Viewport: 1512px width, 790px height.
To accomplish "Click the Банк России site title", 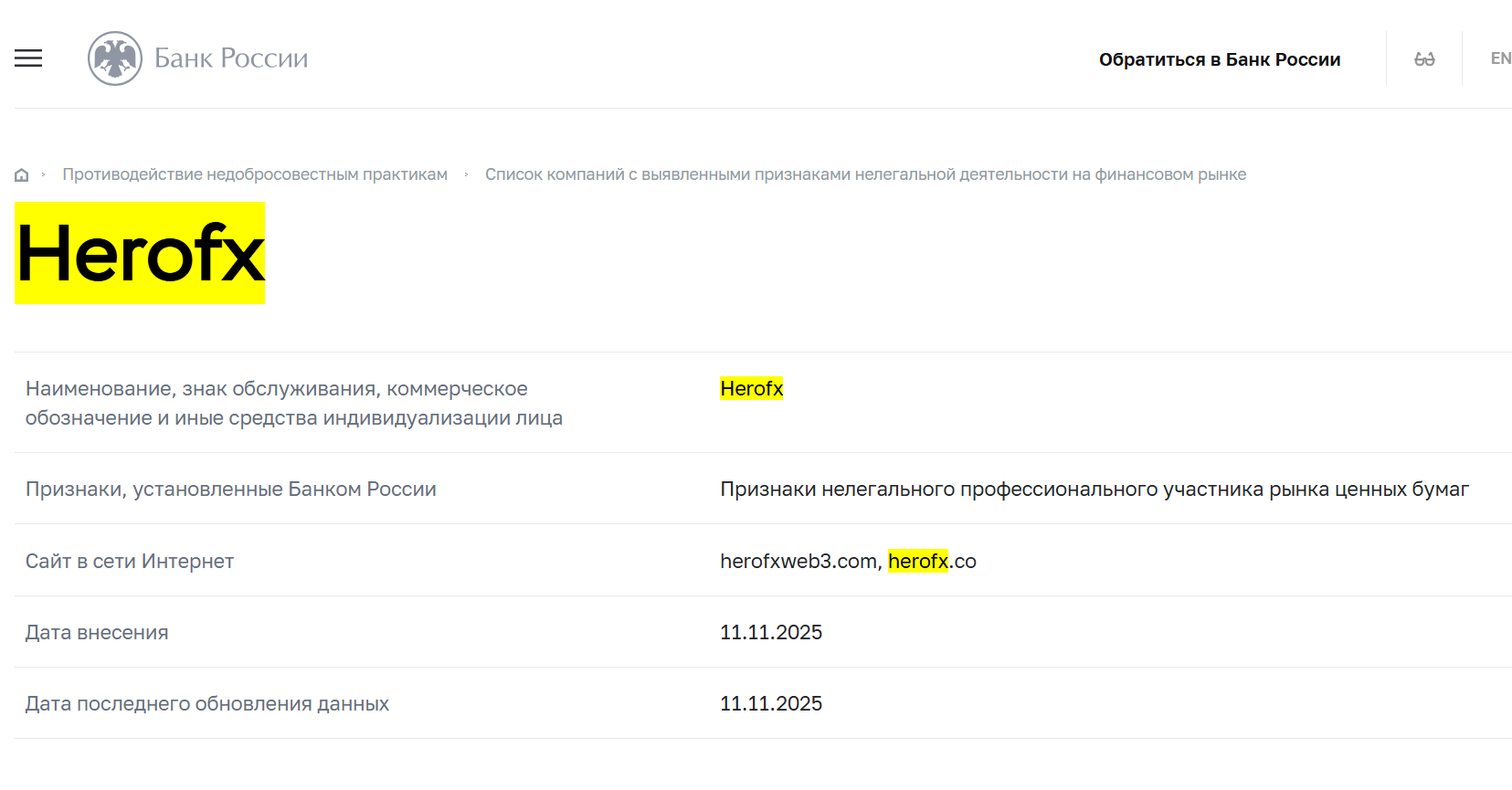I will [x=231, y=58].
